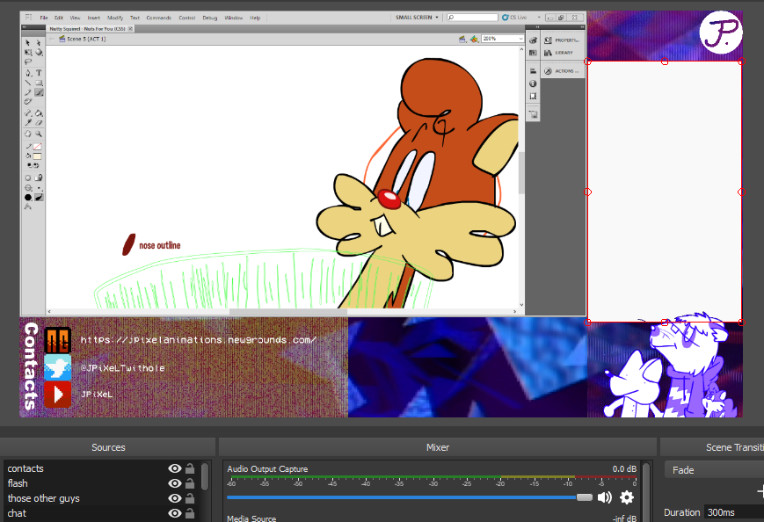Open the SMALL SCREEN workspace dropdown

pos(417,17)
